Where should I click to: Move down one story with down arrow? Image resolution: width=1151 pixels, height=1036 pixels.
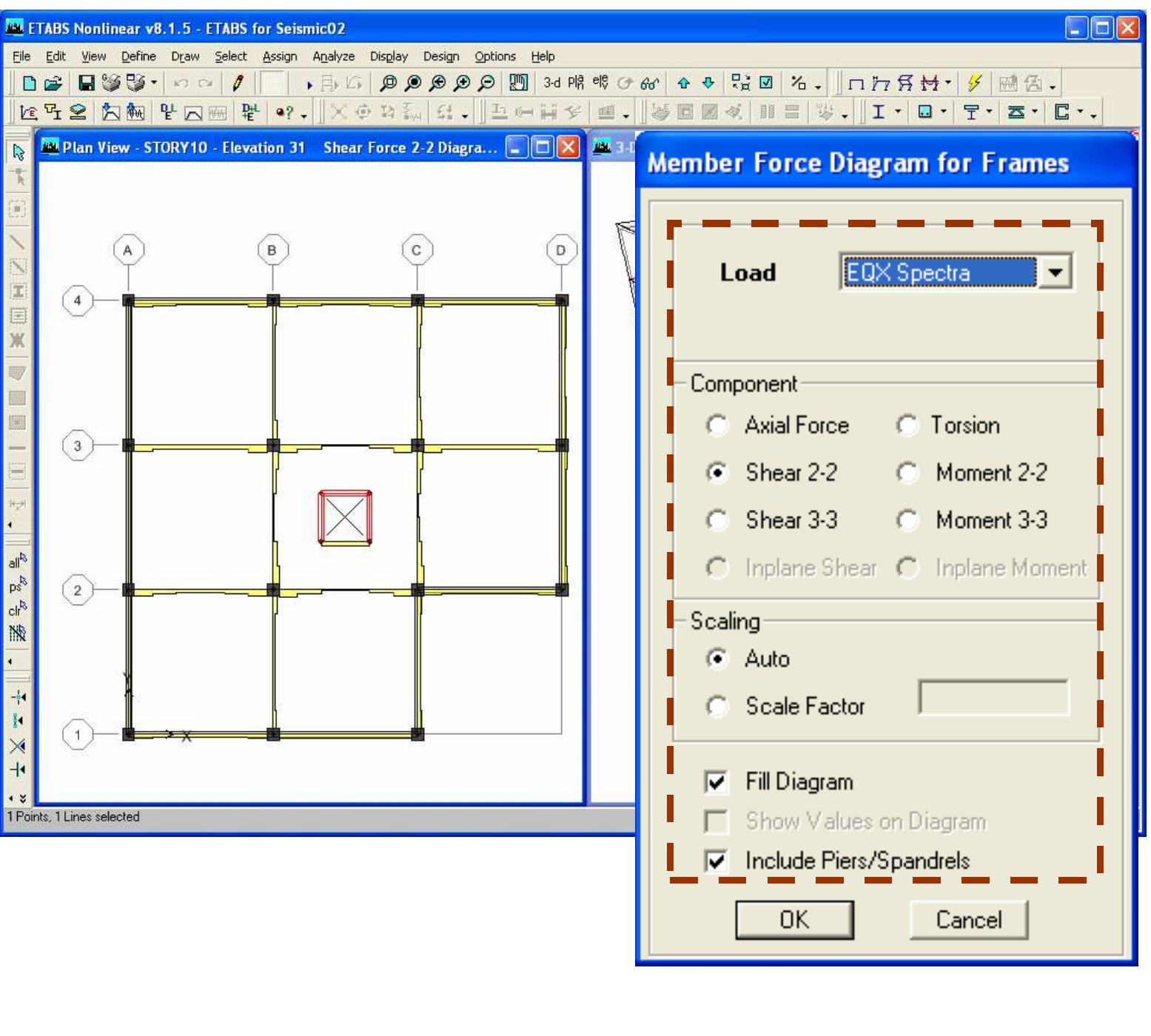[708, 83]
